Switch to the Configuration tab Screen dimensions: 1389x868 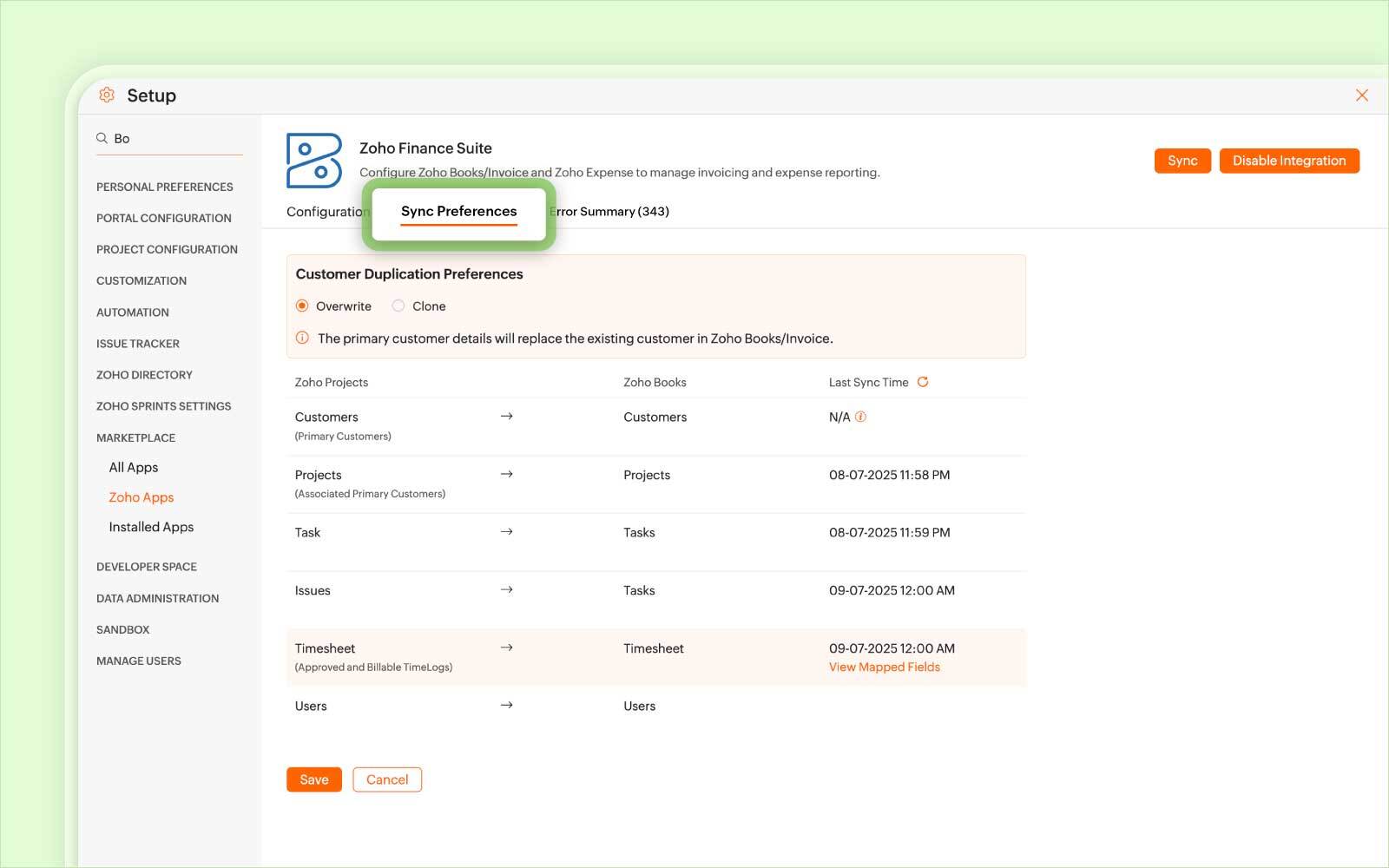point(326,212)
